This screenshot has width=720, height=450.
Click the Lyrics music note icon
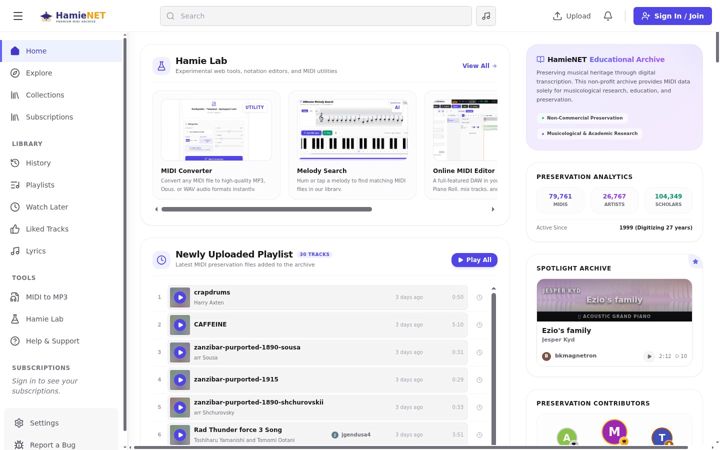[x=15, y=251]
